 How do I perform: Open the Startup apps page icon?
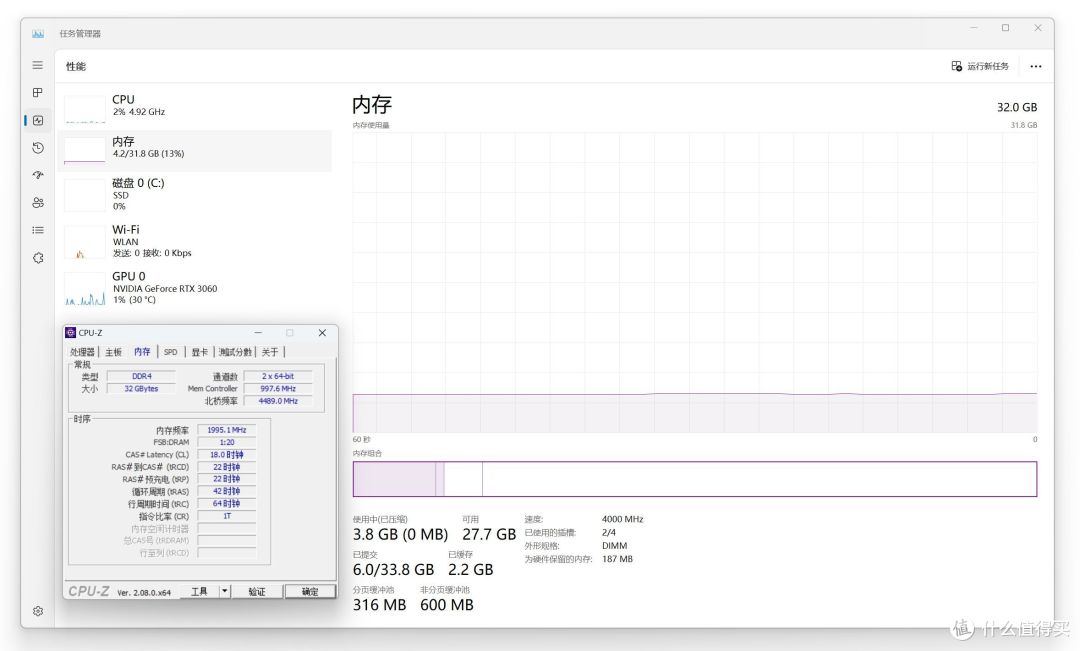click(37, 175)
